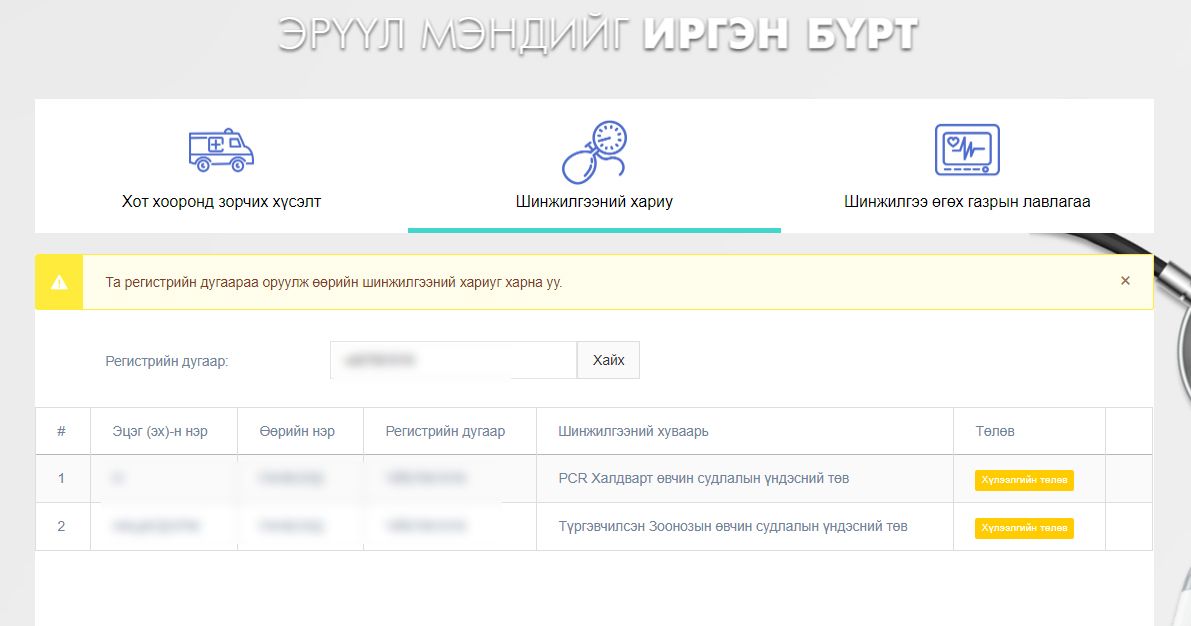Click the # column header
Viewport: 1191px width, 626px height.
(x=62, y=431)
